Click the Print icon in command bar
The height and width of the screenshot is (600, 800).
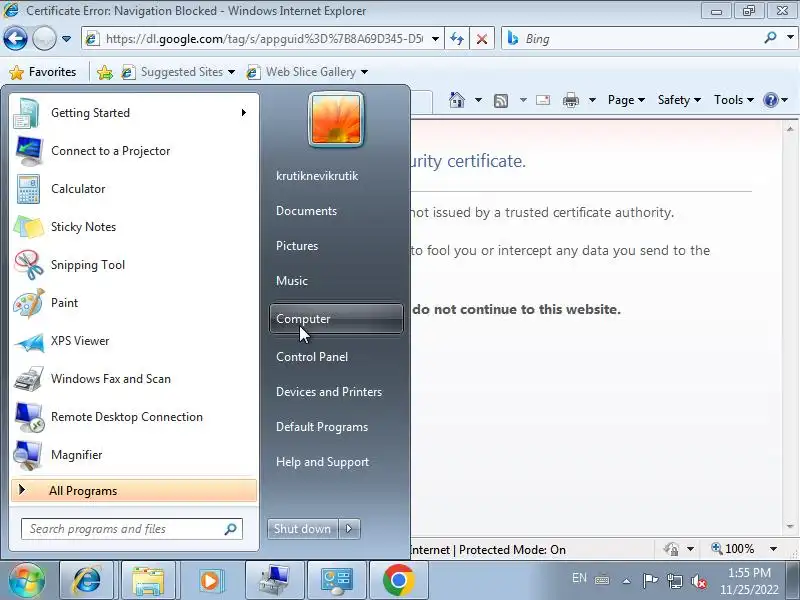pos(571,100)
